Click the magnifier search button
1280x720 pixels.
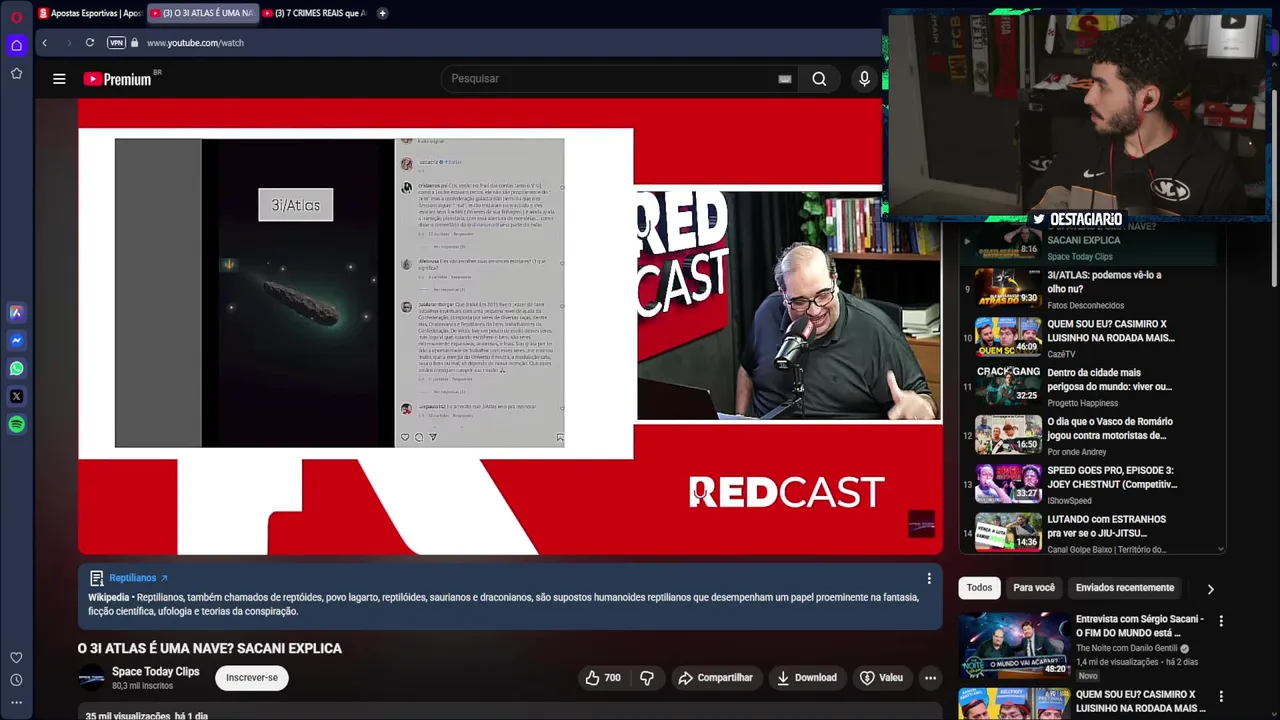point(819,79)
